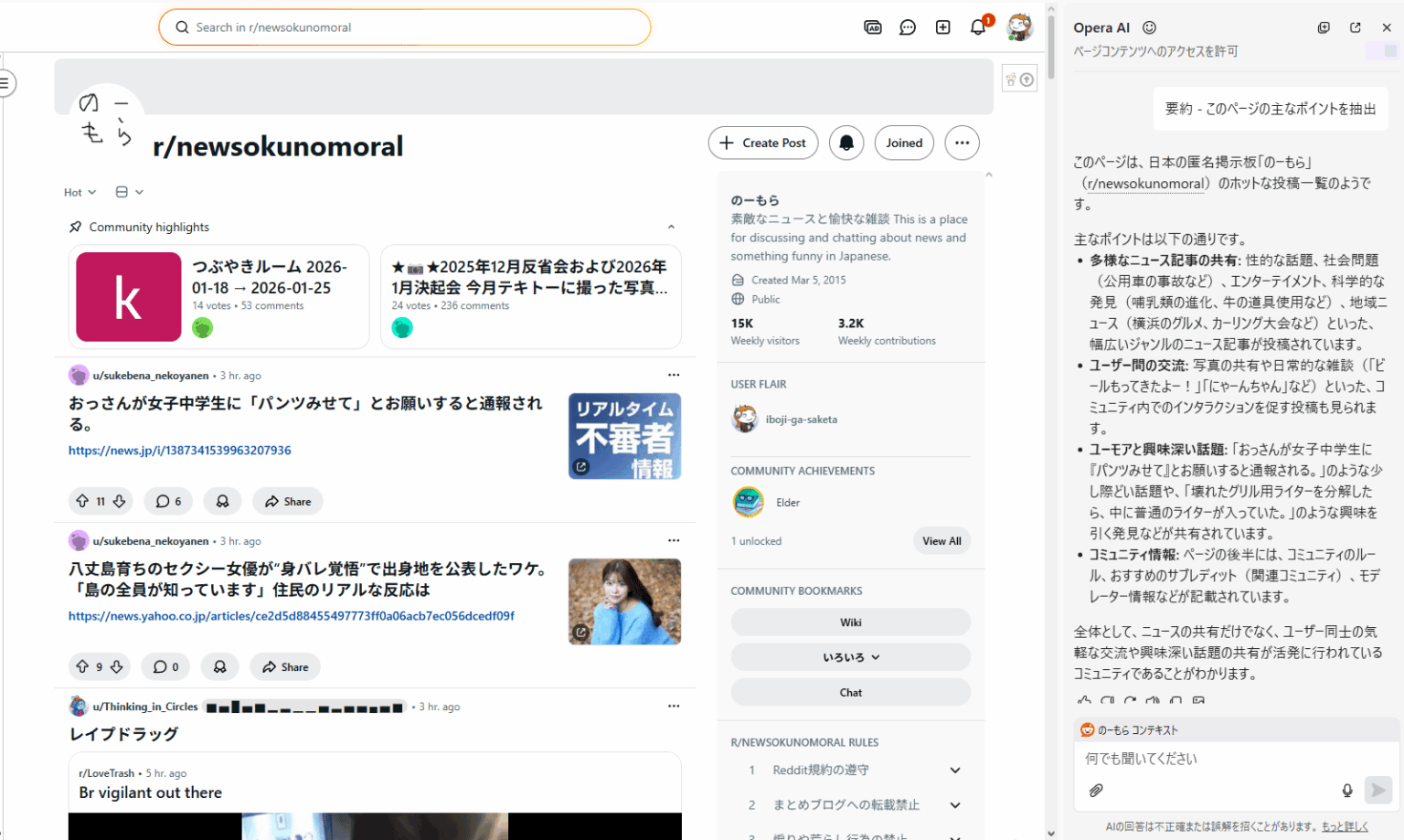Collapse the Community highlights section
This screenshot has height=840, width=1404.
[x=672, y=226]
